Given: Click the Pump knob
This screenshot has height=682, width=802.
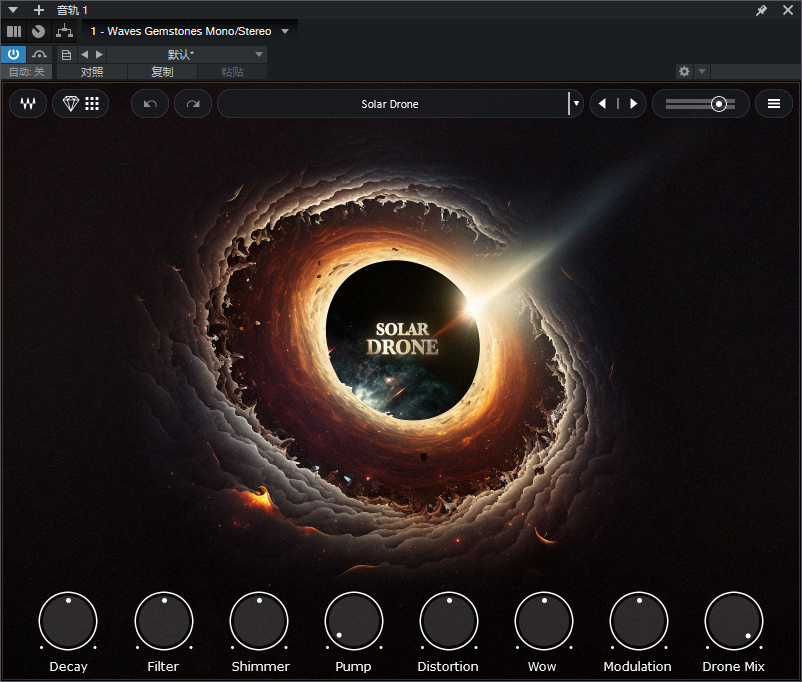Looking at the screenshot, I should click(354, 621).
